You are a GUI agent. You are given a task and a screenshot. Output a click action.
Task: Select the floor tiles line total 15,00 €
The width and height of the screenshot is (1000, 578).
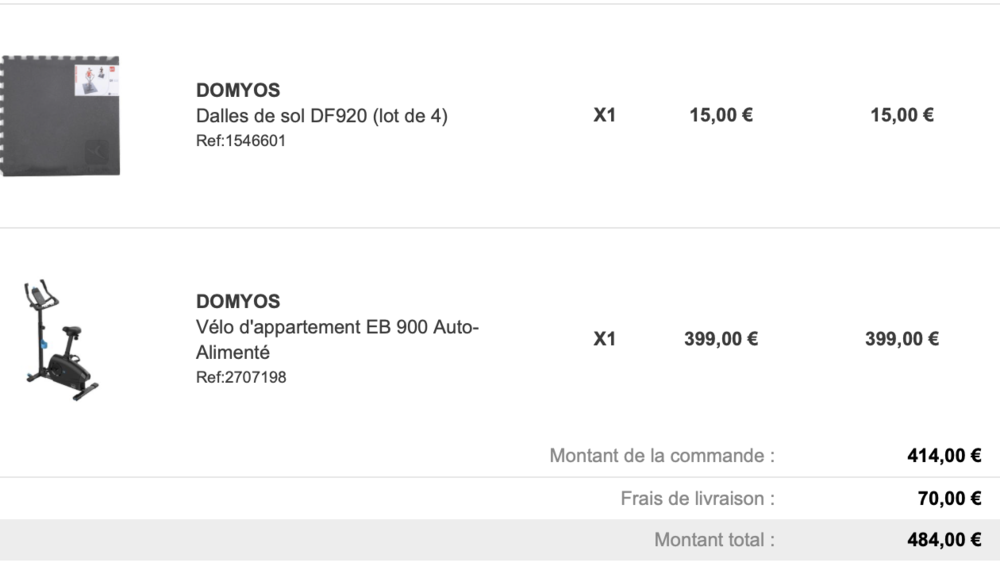click(x=902, y=115)
